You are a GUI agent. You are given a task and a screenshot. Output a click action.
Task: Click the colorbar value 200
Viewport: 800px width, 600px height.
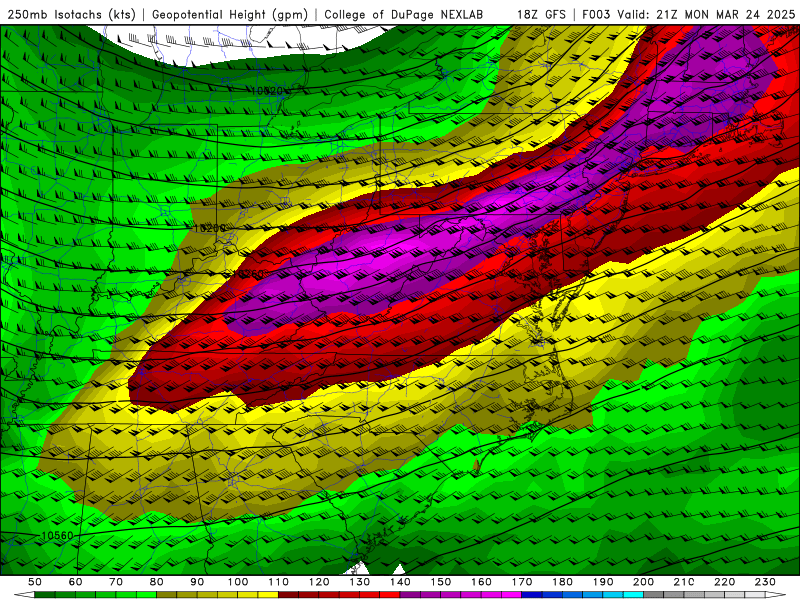click(643, 582)
